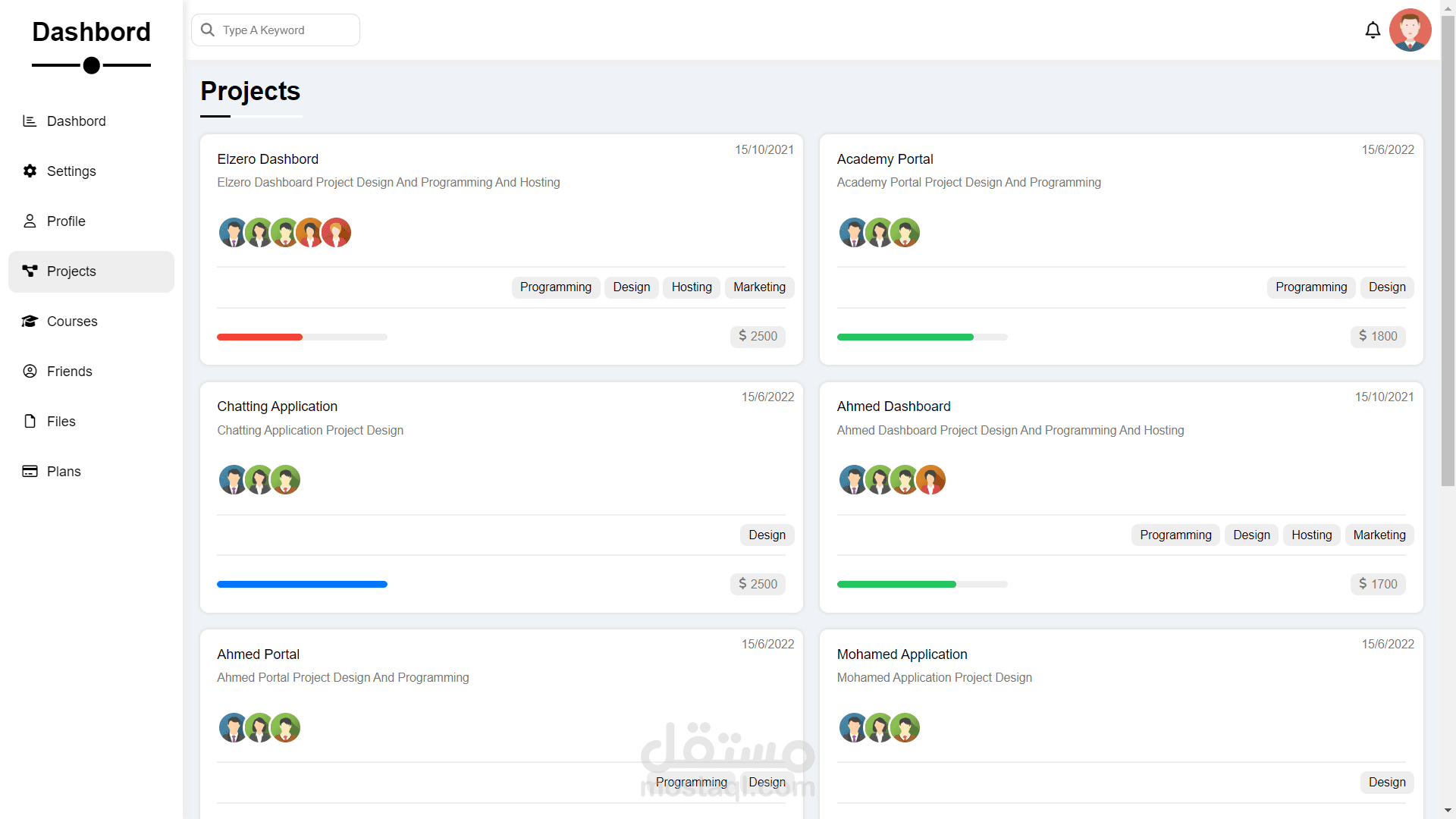Viewport: 1456px width, 819px height.
Task: Click Programming tag on Academy Portal card
Action: pyautogui.click(x=1310, y=287)
